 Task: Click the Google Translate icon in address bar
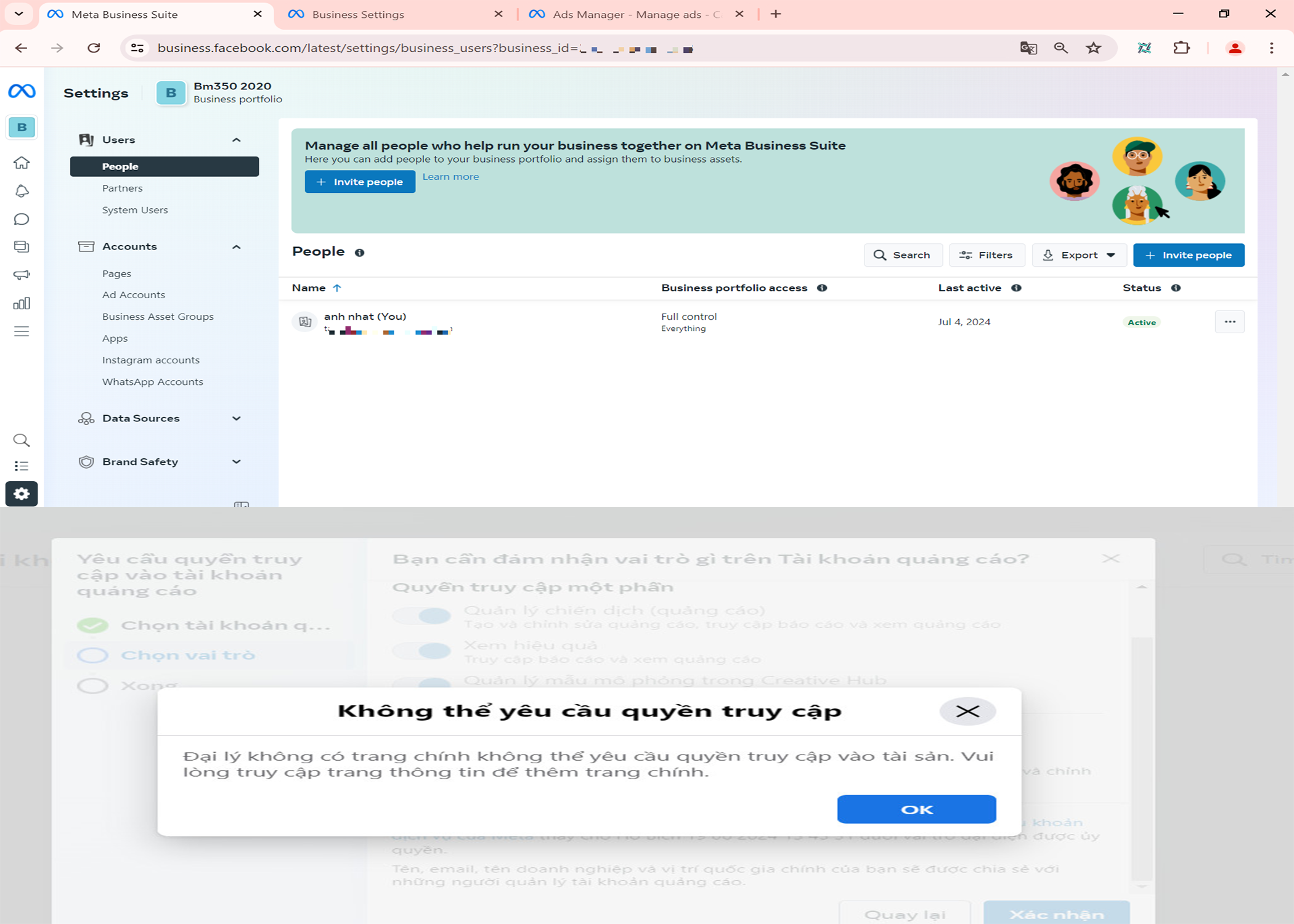pos(1028,48)
